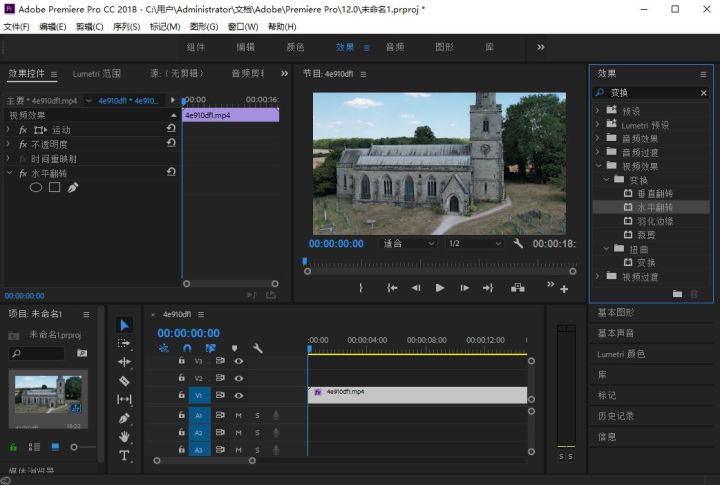
Task: Click the Ripple Edit tool
Action: click(124, 362)
